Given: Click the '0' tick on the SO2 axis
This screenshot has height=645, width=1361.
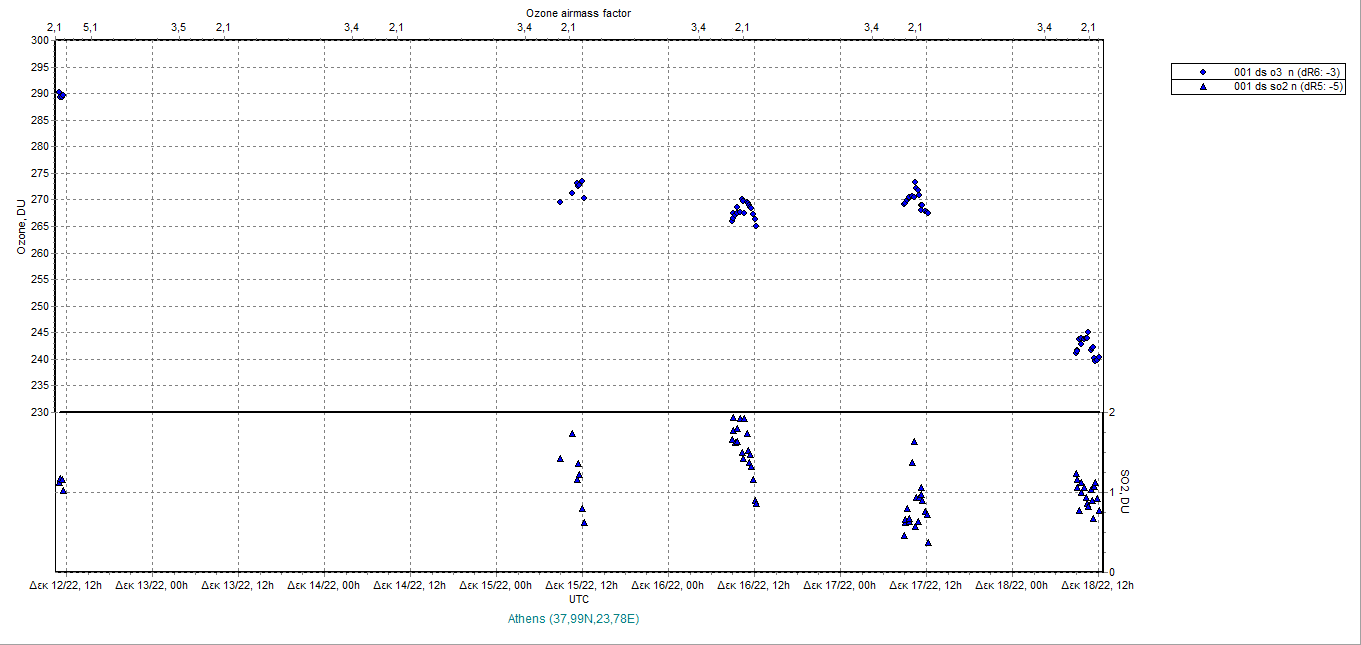Looking at the screenshot, I should (1111, 572).
